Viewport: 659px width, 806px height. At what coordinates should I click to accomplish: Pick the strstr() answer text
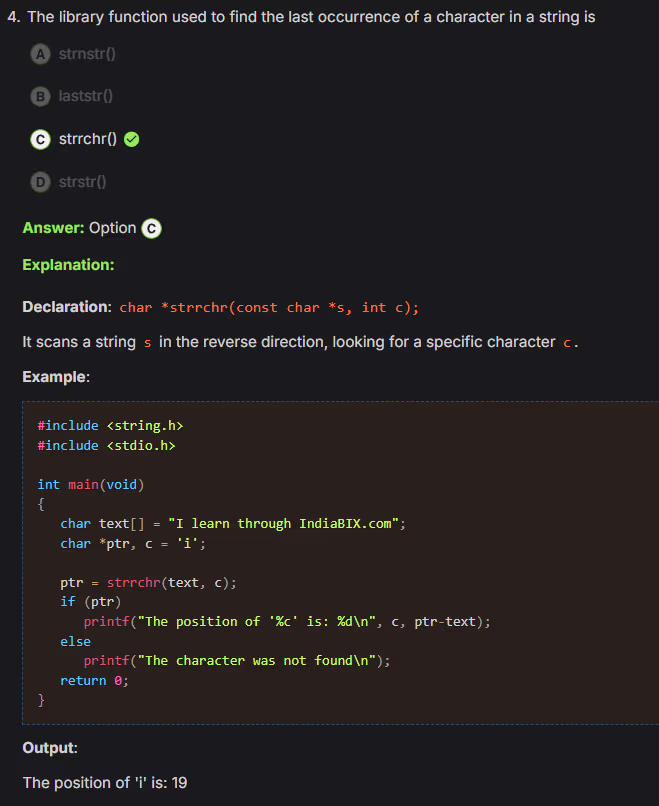83,182
